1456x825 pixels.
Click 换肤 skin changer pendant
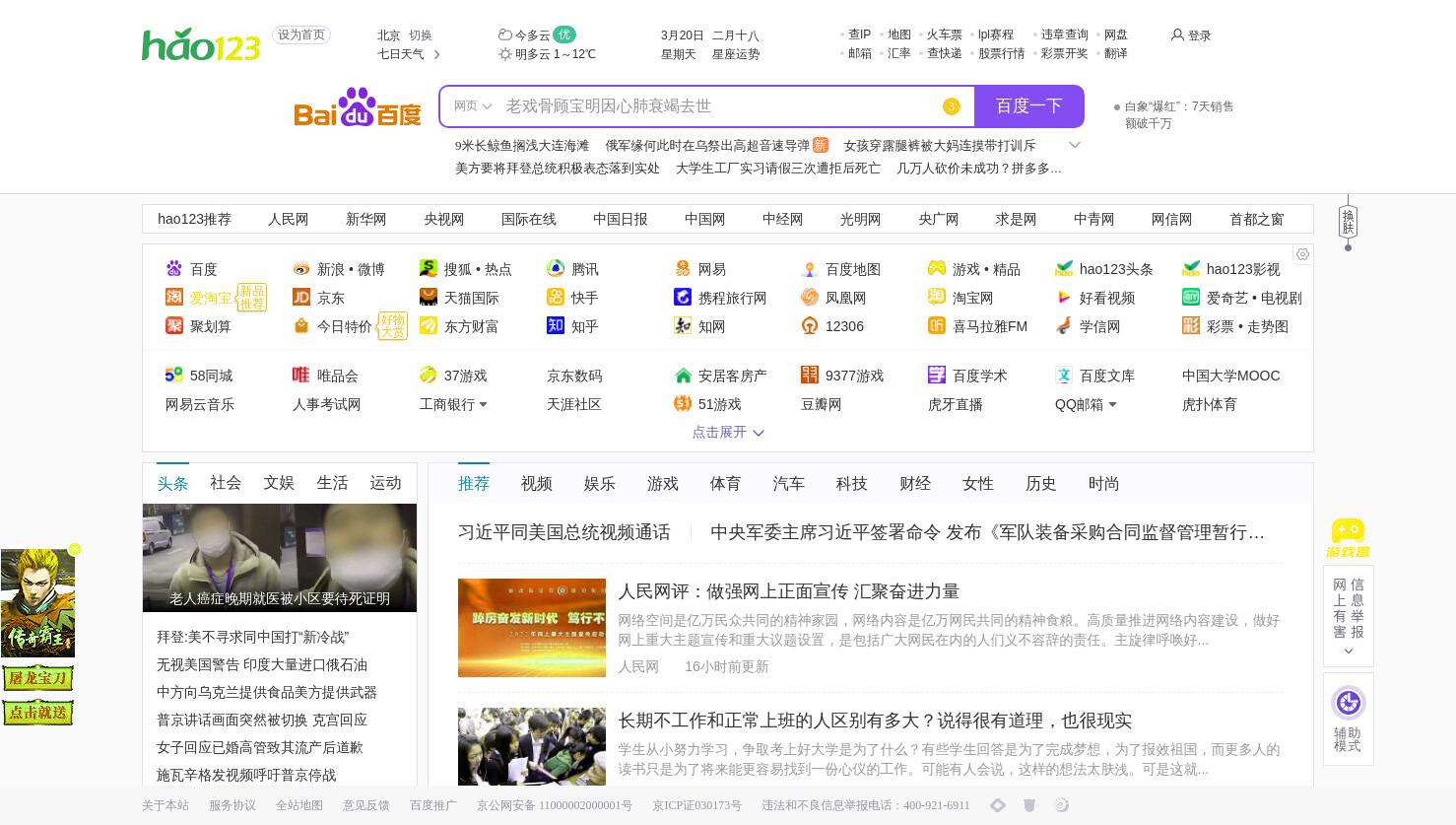tap(1348, 222)
